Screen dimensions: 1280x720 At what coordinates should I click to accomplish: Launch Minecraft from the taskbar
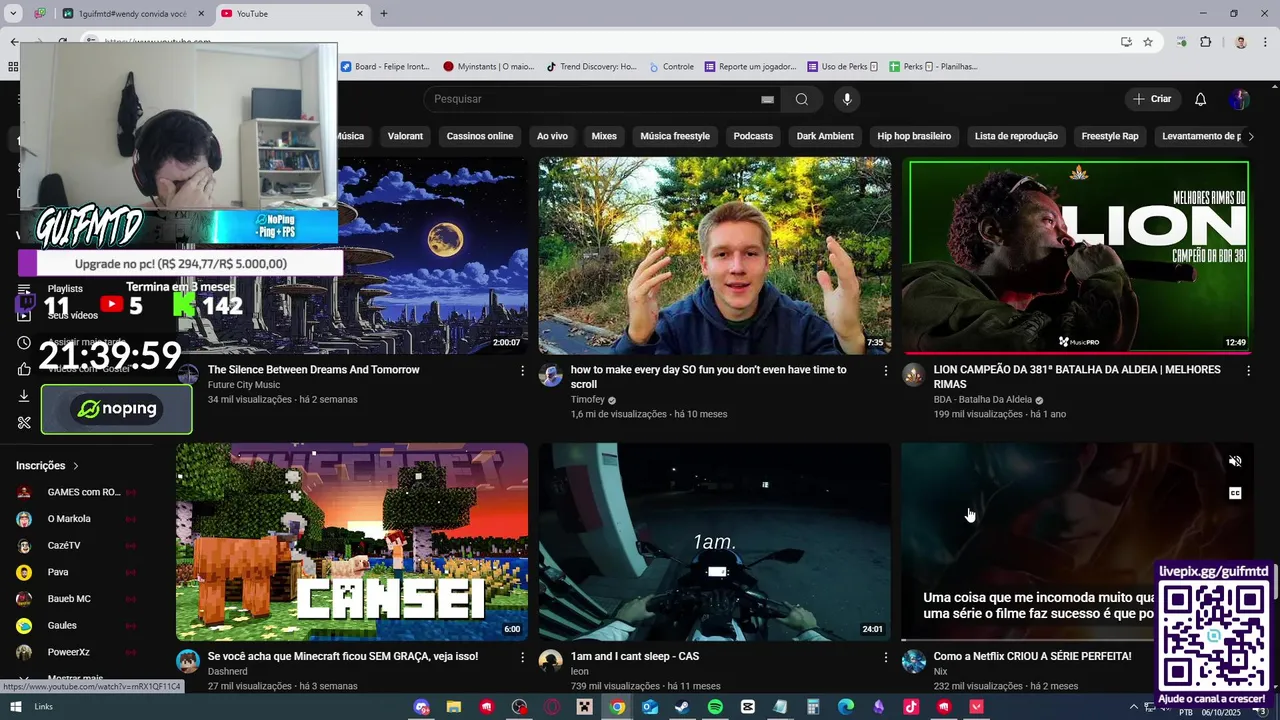(584, 707)
